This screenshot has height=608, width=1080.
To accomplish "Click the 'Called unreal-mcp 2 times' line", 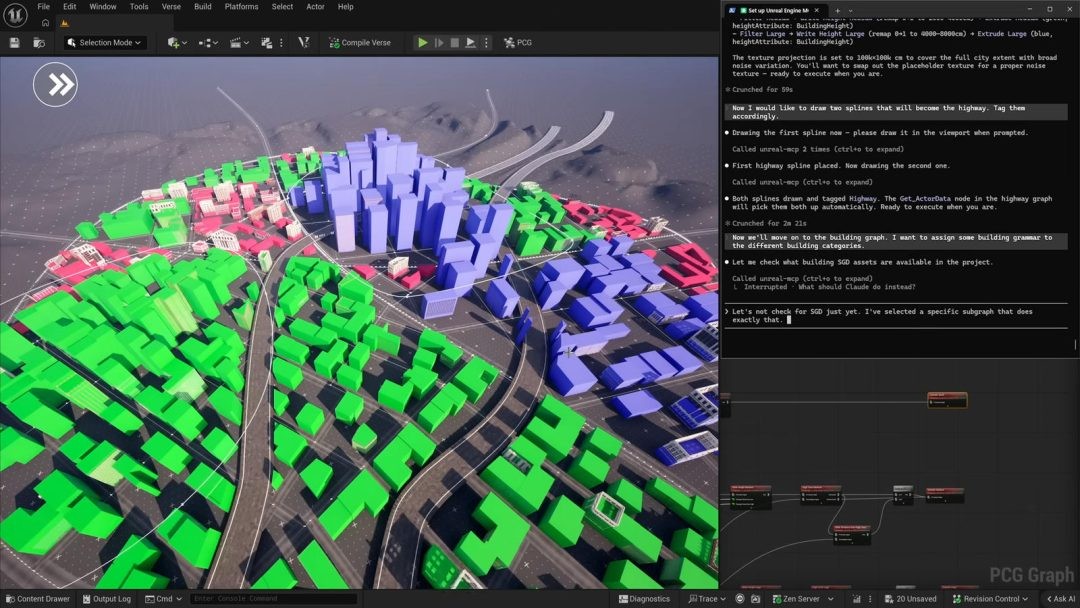I will click(x=818, y=149).
